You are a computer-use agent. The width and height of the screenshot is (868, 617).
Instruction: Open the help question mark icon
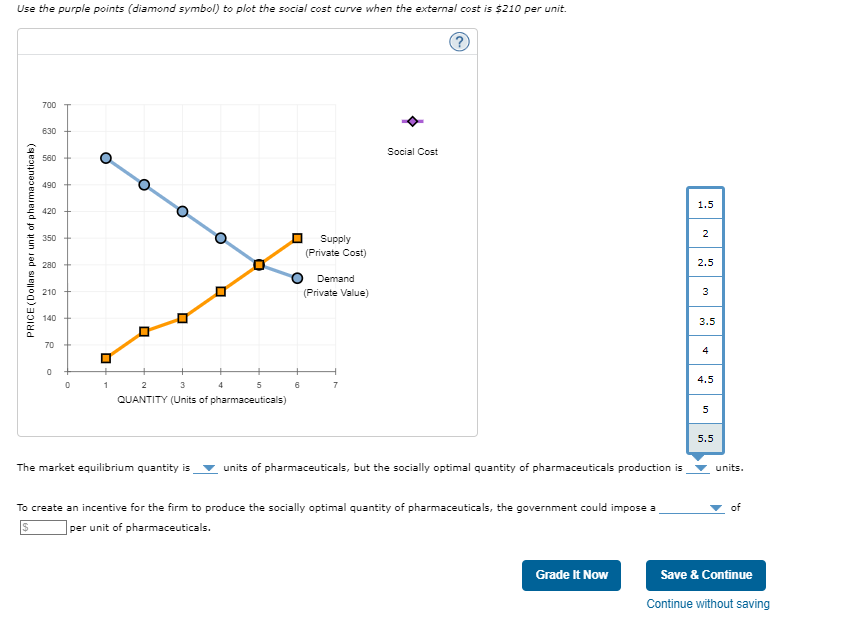459,40
